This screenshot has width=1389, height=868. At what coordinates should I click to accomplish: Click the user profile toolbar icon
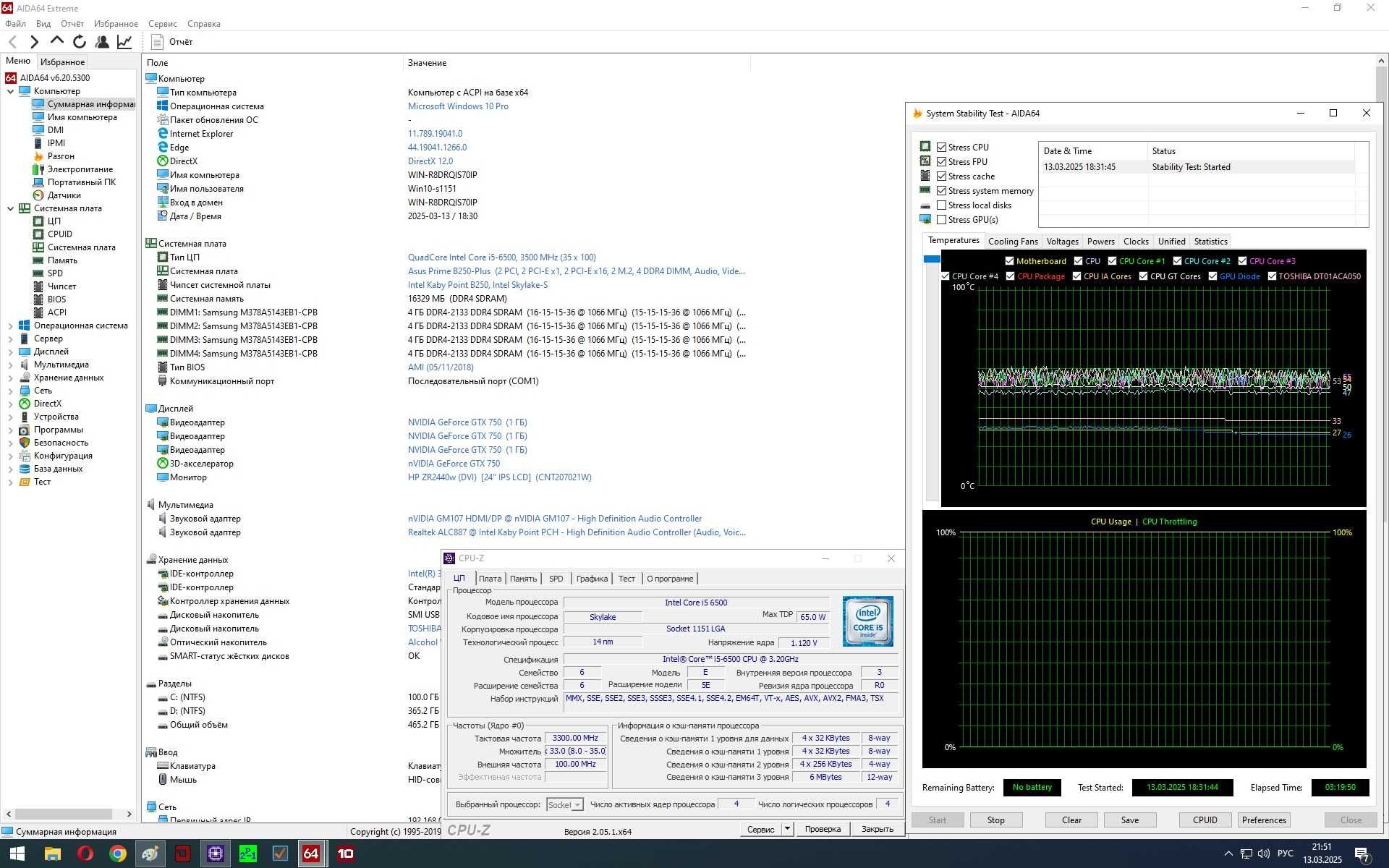(x=102, y=42)
